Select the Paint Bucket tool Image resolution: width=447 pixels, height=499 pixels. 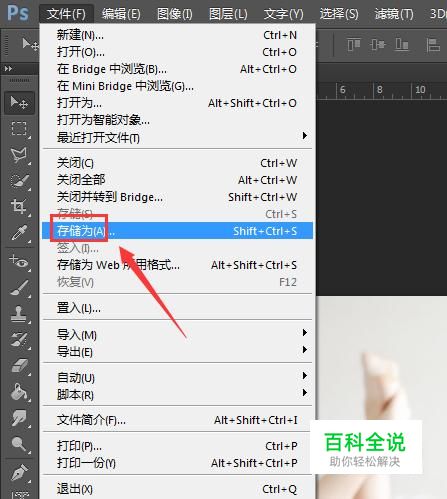[x=19, y=392]
